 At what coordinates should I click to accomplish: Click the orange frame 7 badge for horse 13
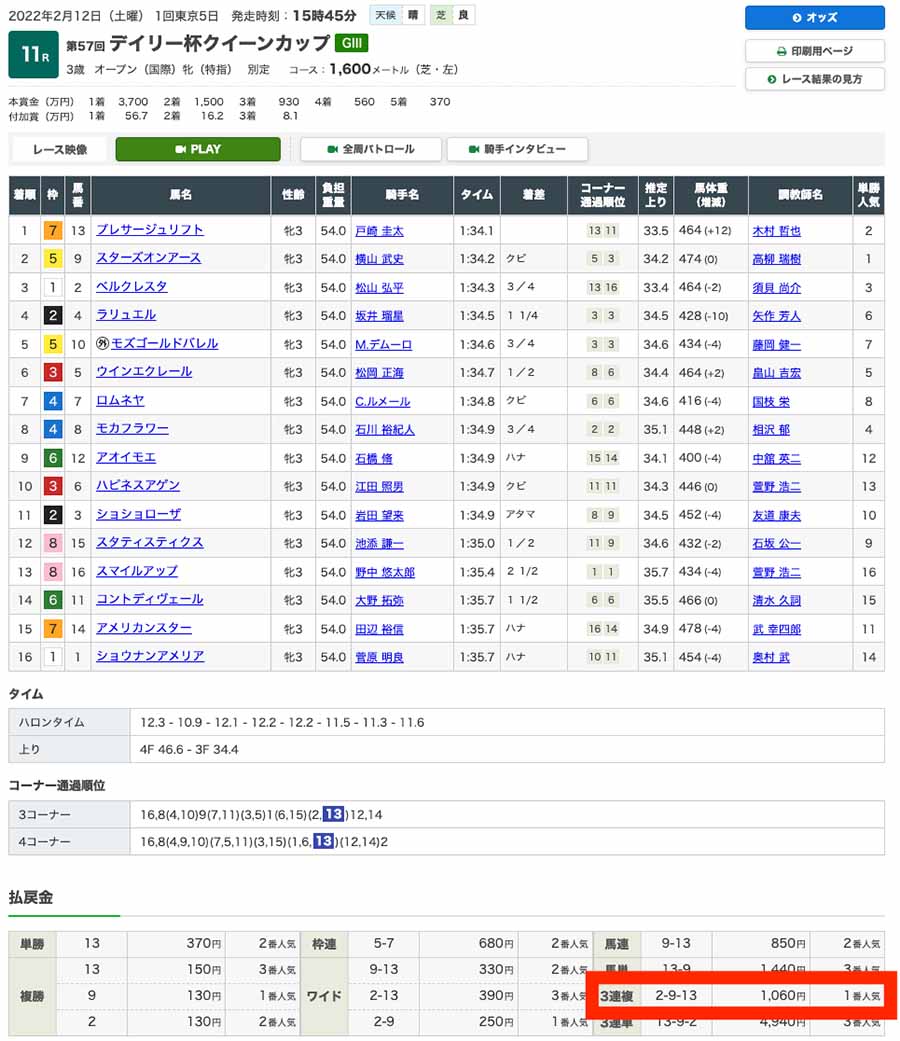(52, 230)
